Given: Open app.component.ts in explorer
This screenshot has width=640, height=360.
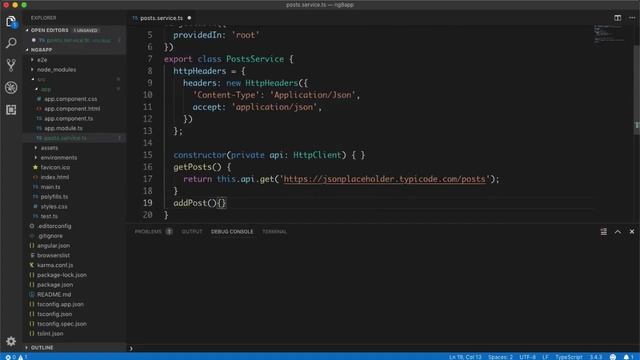Looking at the screenshot, I should [68, 118].
